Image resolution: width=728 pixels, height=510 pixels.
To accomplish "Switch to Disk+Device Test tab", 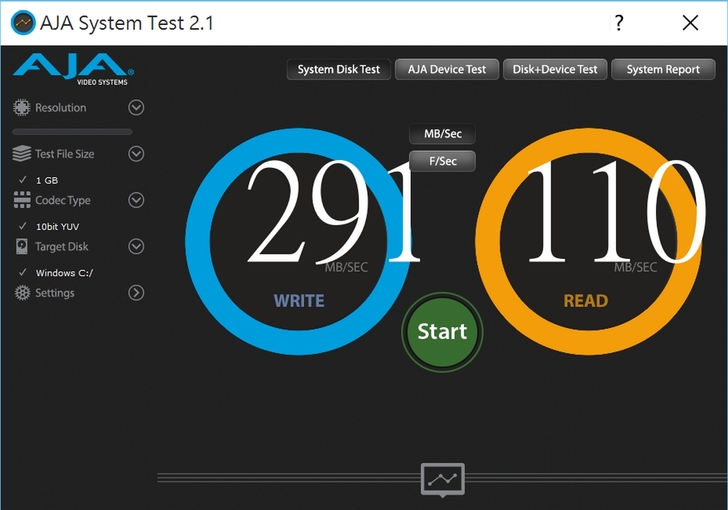I will 555,69.
